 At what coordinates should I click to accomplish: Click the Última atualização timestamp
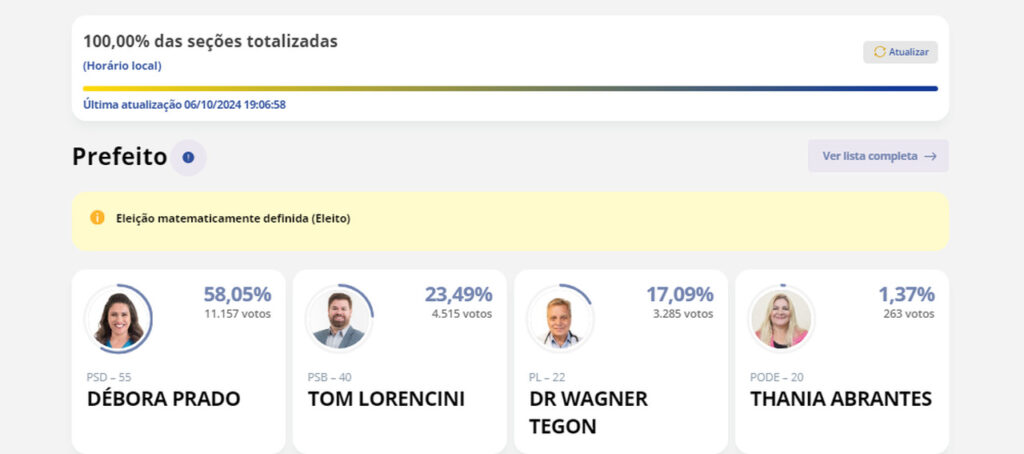pyautogui.click(x=184, y=105)
